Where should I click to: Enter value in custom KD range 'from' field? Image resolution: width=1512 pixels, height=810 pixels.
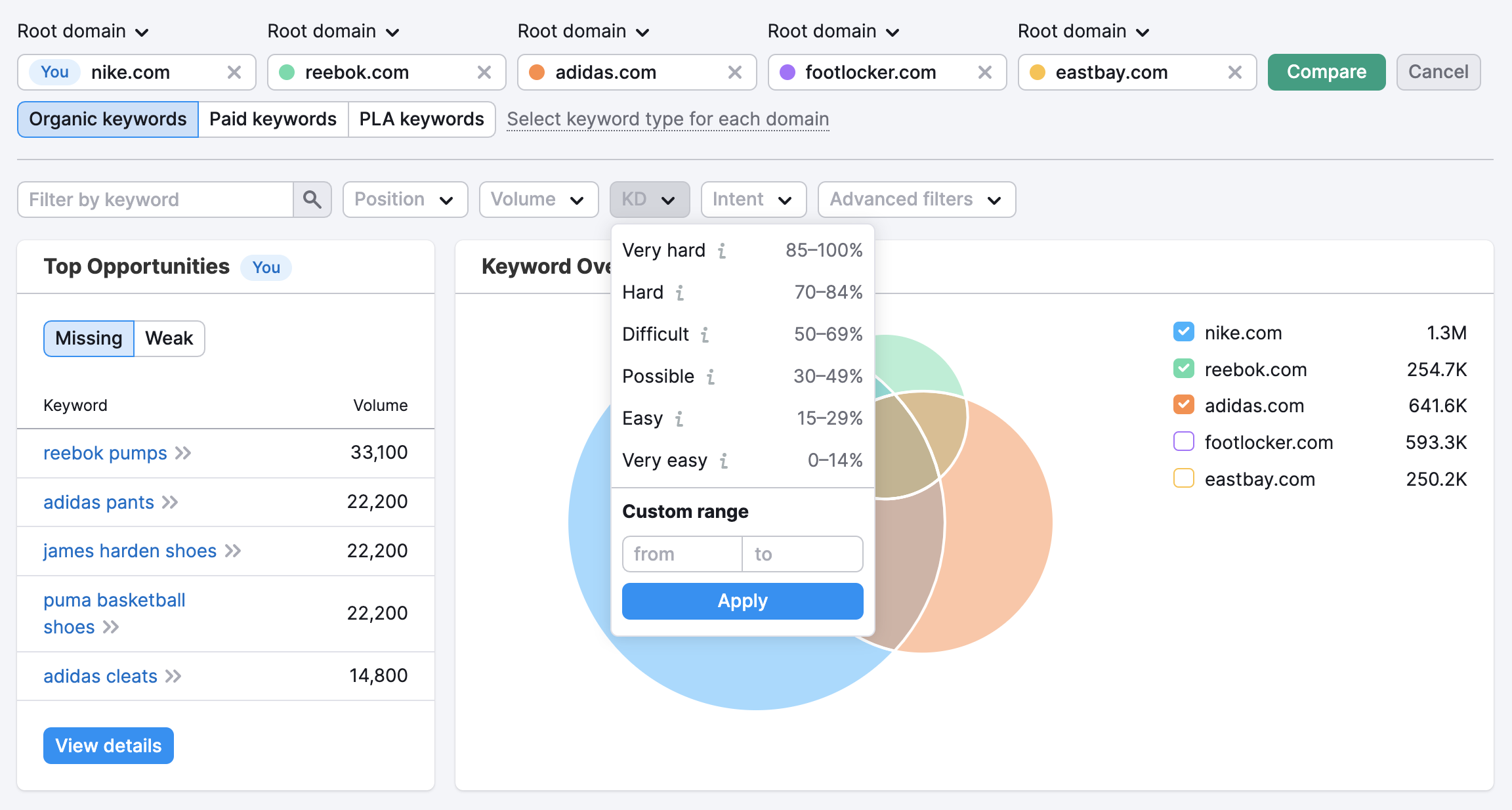tap(680, 553)
